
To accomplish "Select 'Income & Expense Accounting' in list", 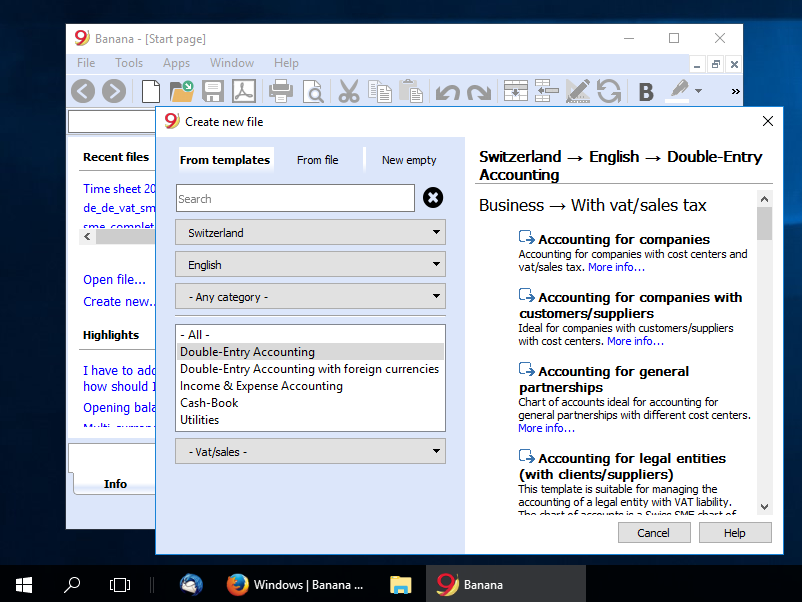I will (310, 386).
